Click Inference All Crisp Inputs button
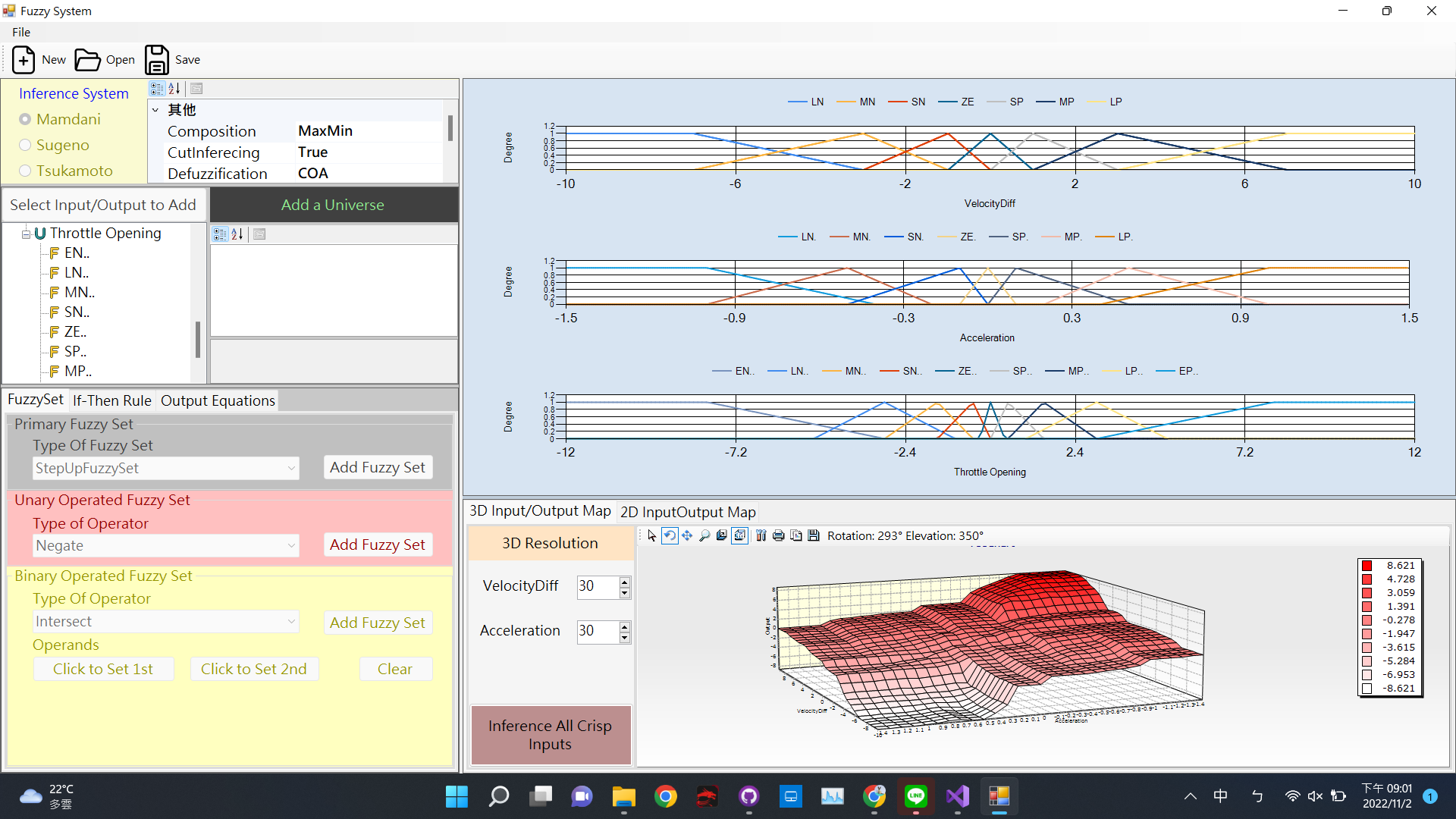The width and height of the screenshot is (1456, 819). point(550,735)
